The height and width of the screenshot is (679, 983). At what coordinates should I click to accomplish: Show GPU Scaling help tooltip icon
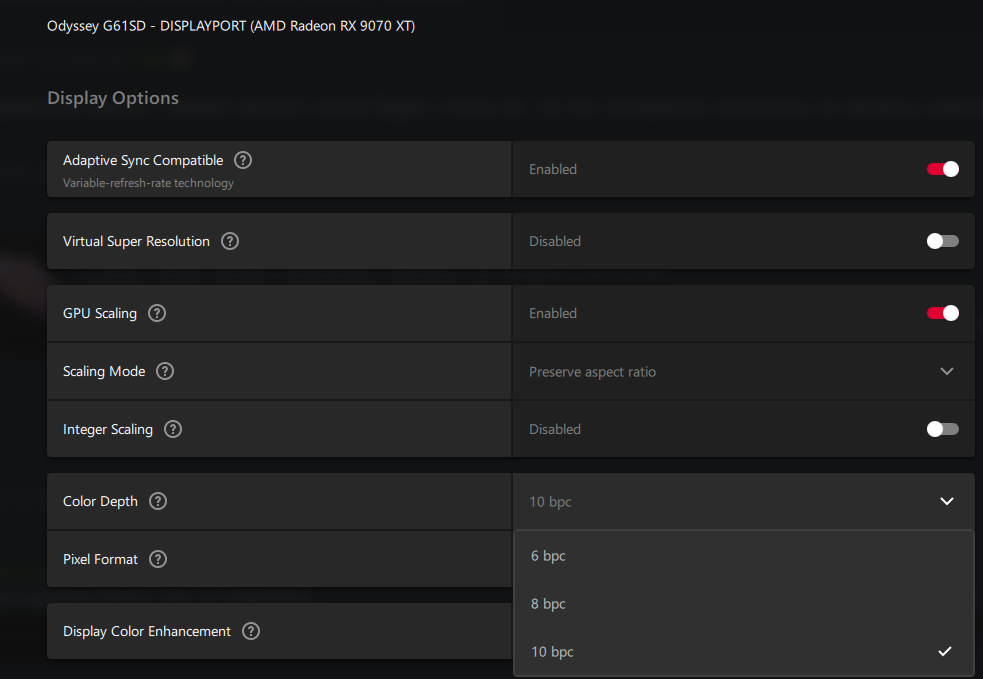(x=157, y=313)
